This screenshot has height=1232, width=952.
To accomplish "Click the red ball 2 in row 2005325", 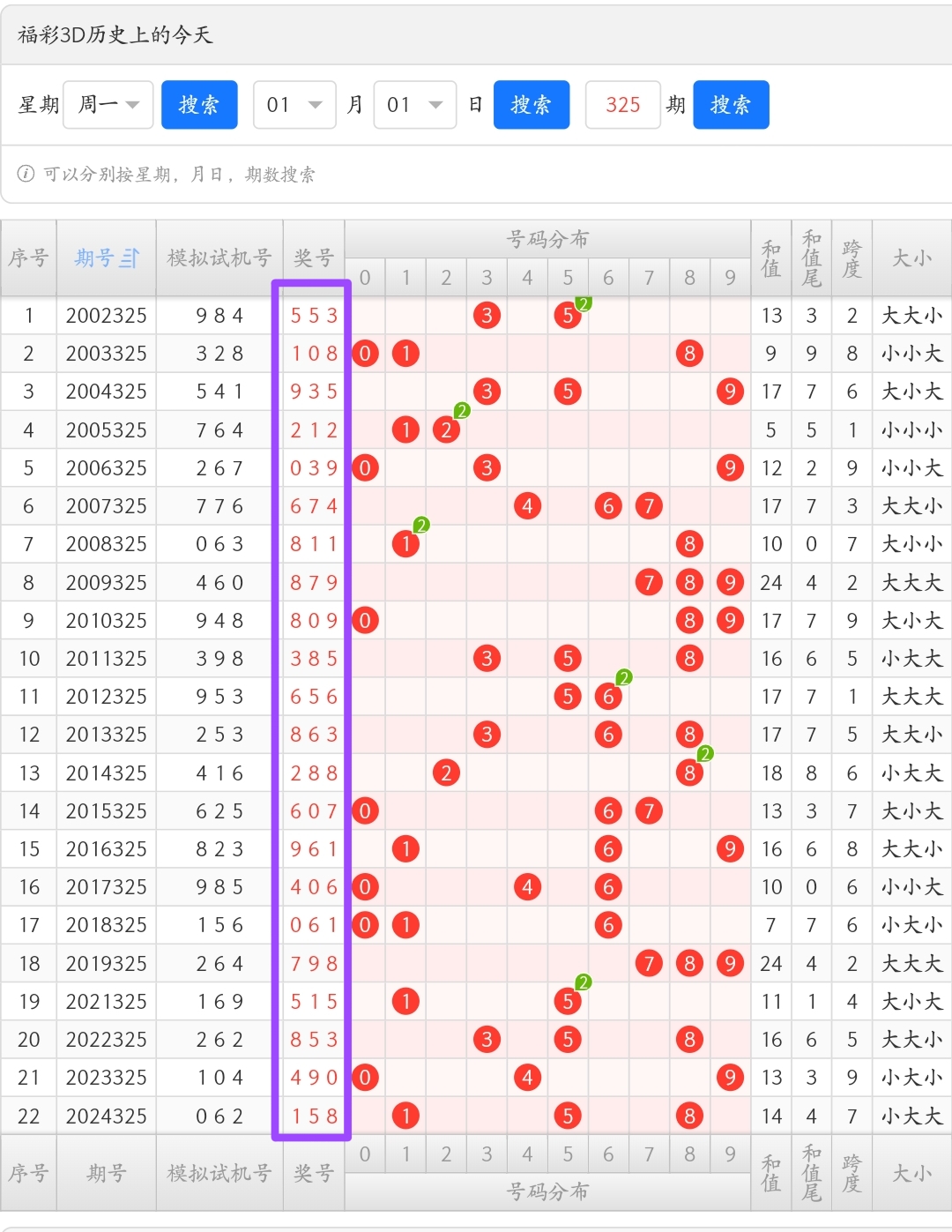I will coord(446,430).
